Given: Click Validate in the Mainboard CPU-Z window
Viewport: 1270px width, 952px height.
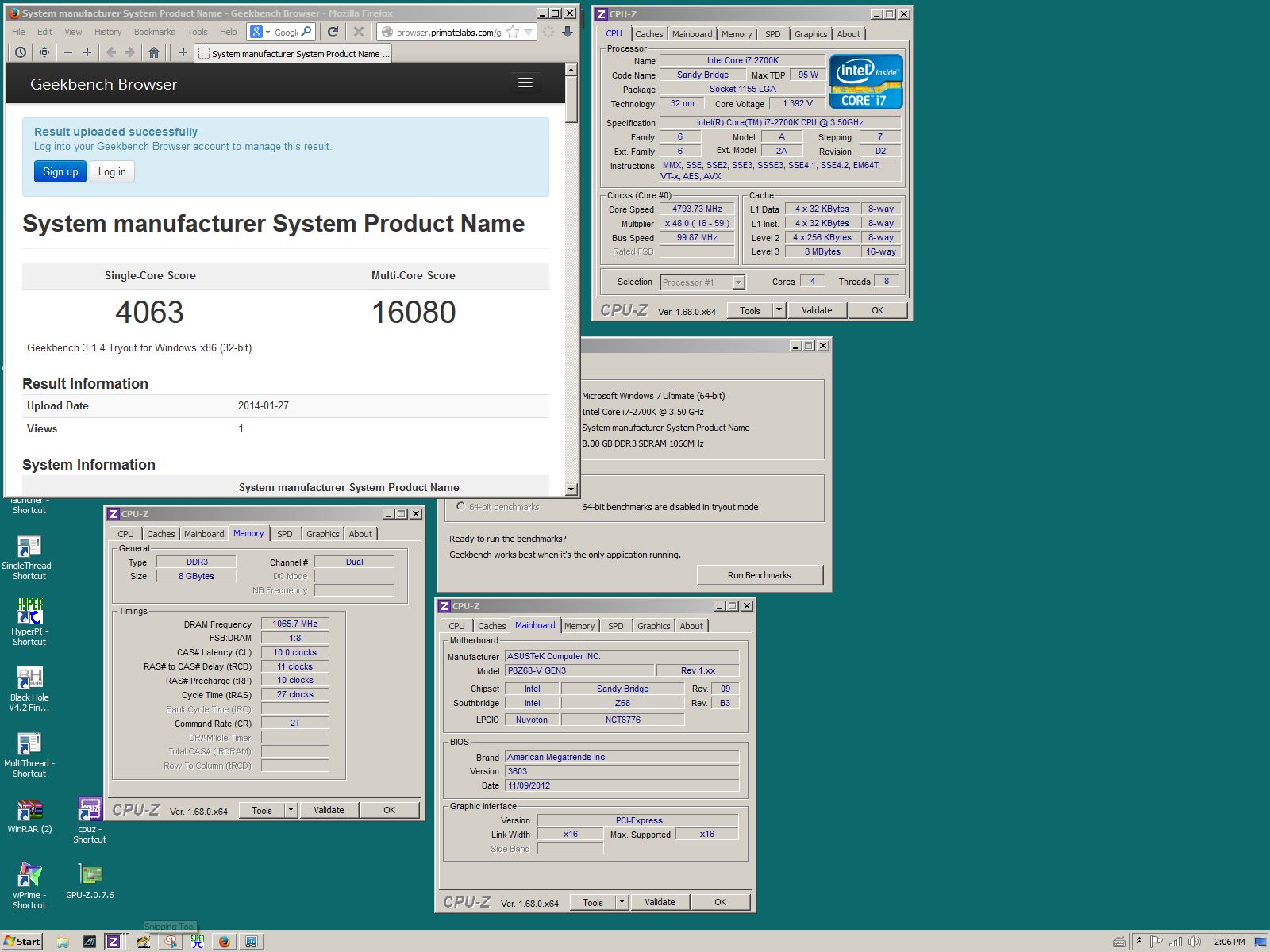Looking at the screenshot, I should 660,902.
